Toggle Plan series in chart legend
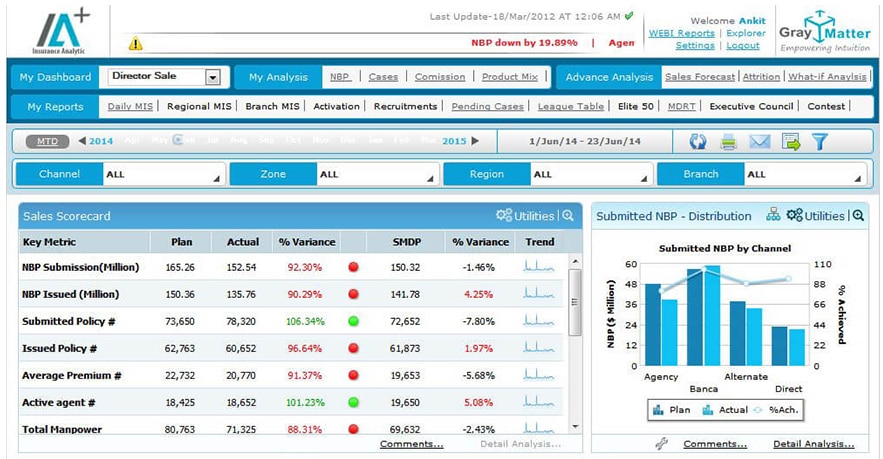 [671, 410]
